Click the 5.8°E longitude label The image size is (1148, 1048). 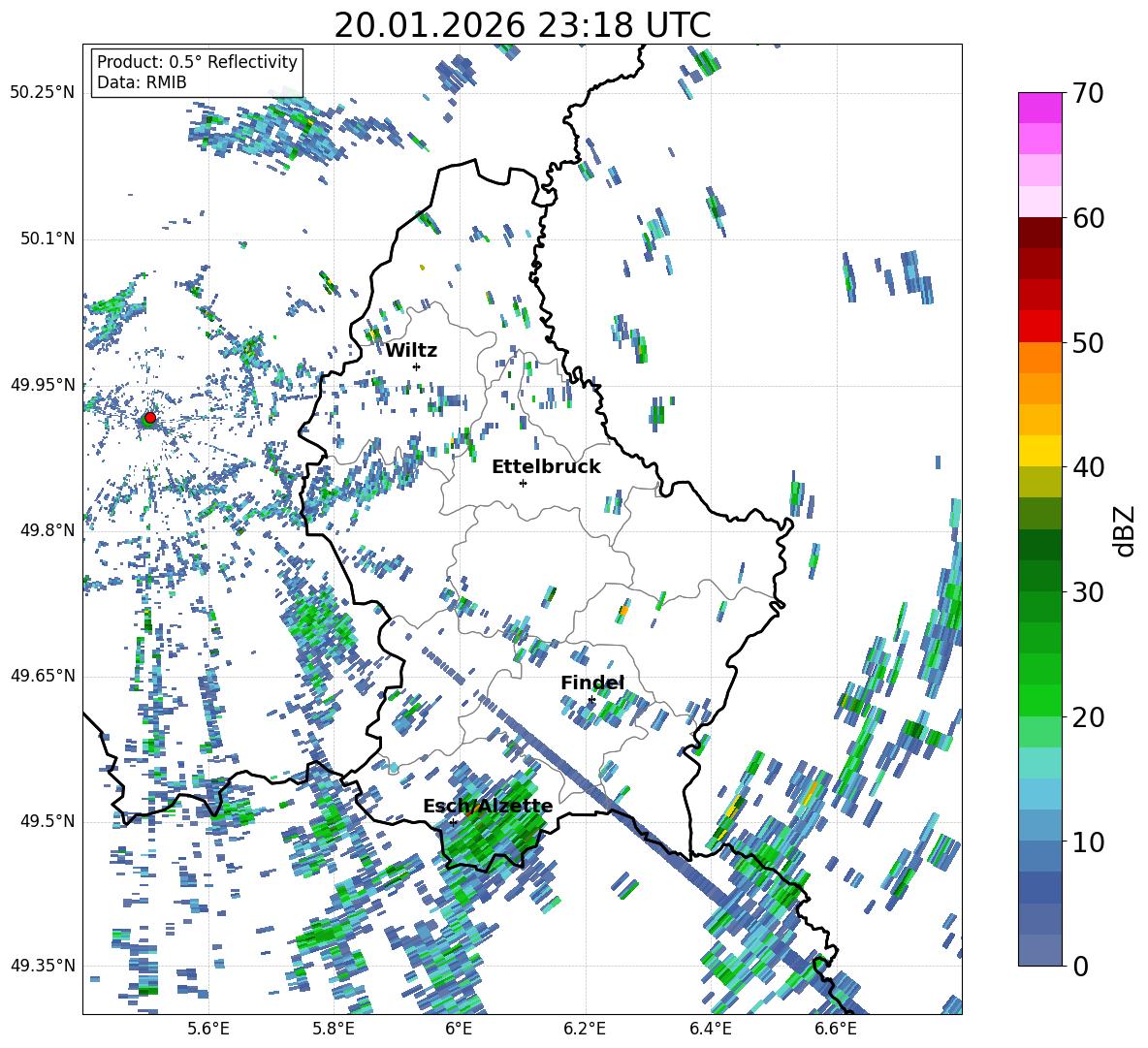[x=334, y=1029]
